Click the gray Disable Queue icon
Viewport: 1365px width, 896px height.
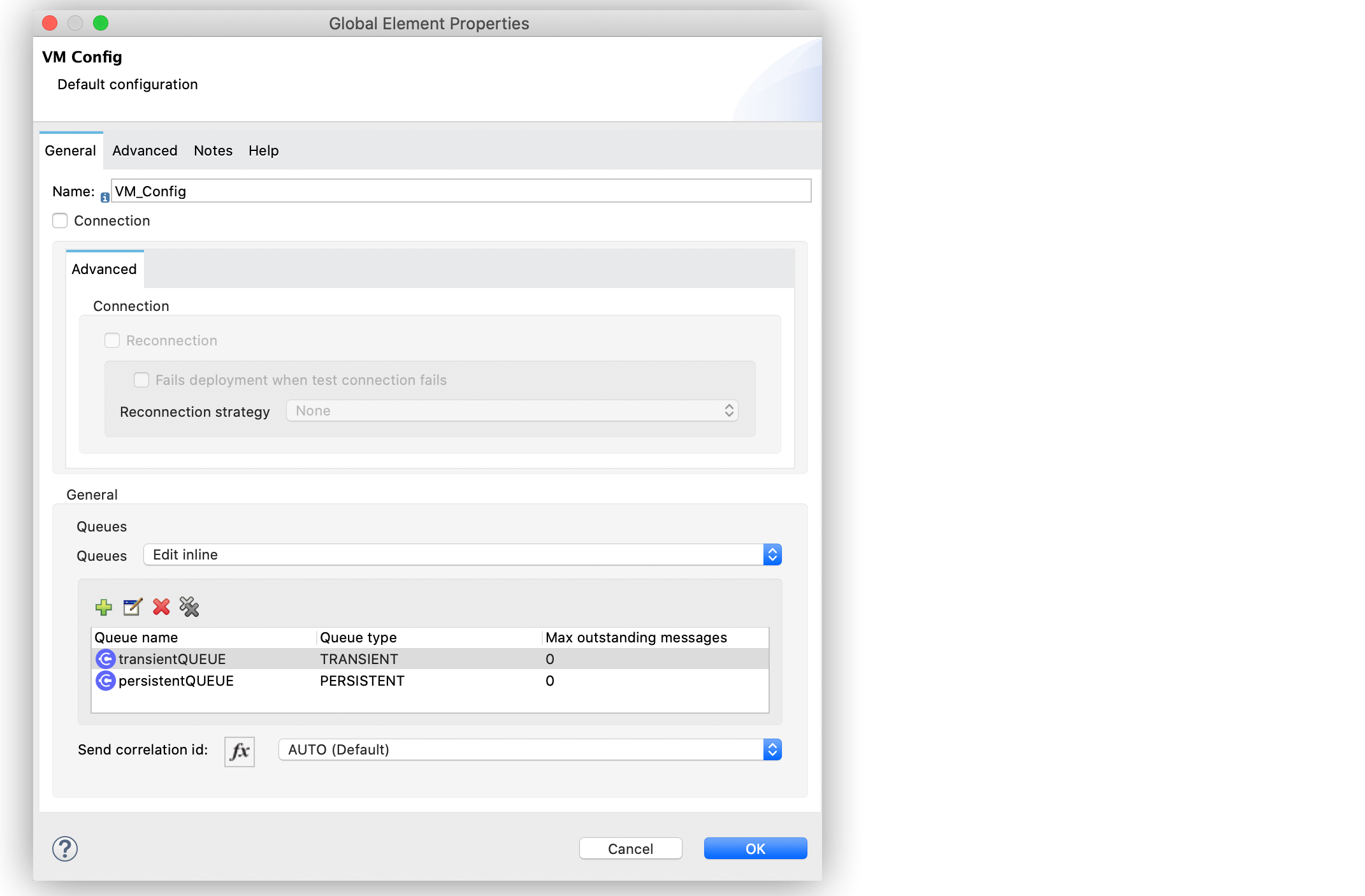[191, 607]
